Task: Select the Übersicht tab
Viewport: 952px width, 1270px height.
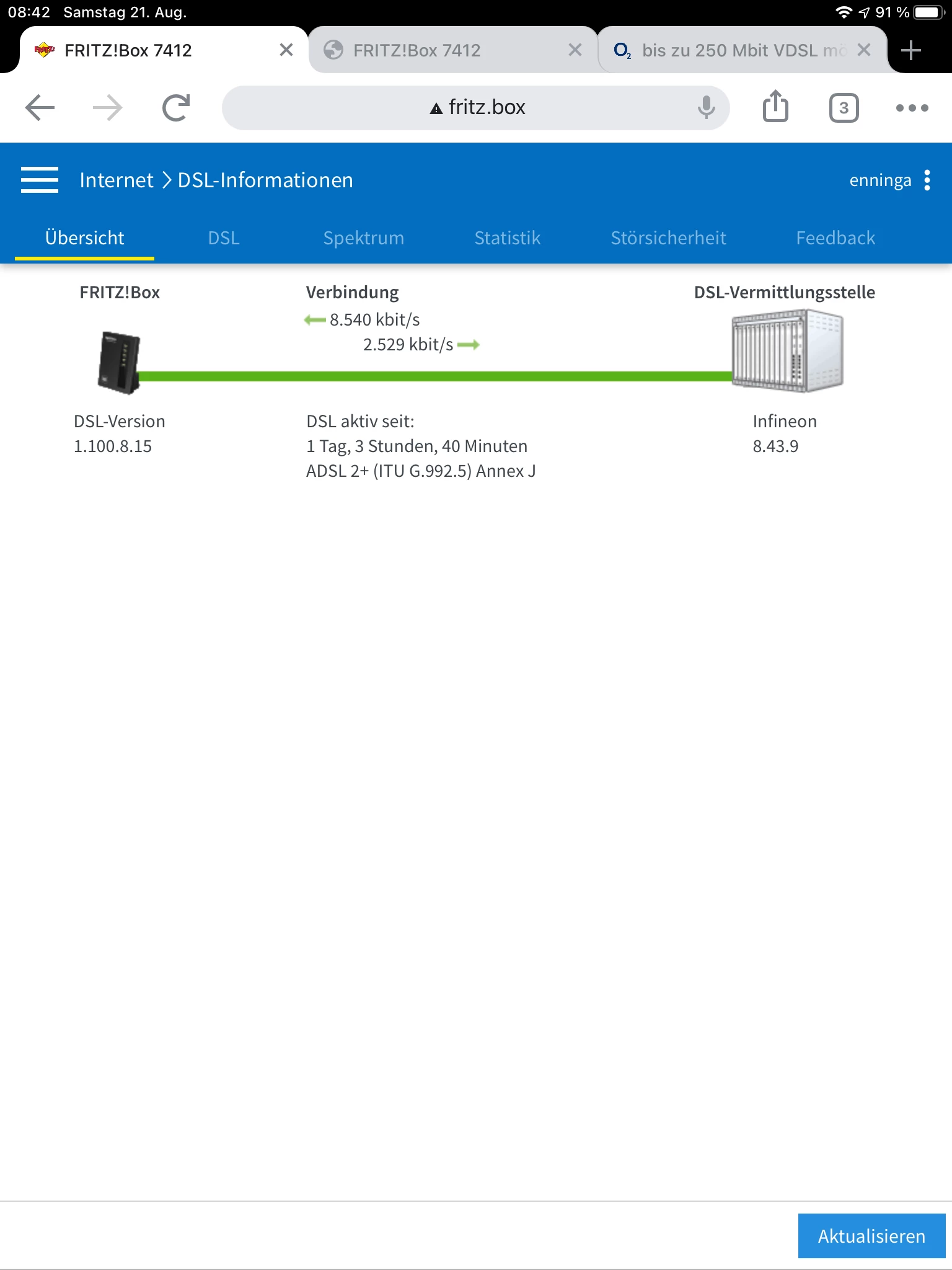Action: (84, 238)
